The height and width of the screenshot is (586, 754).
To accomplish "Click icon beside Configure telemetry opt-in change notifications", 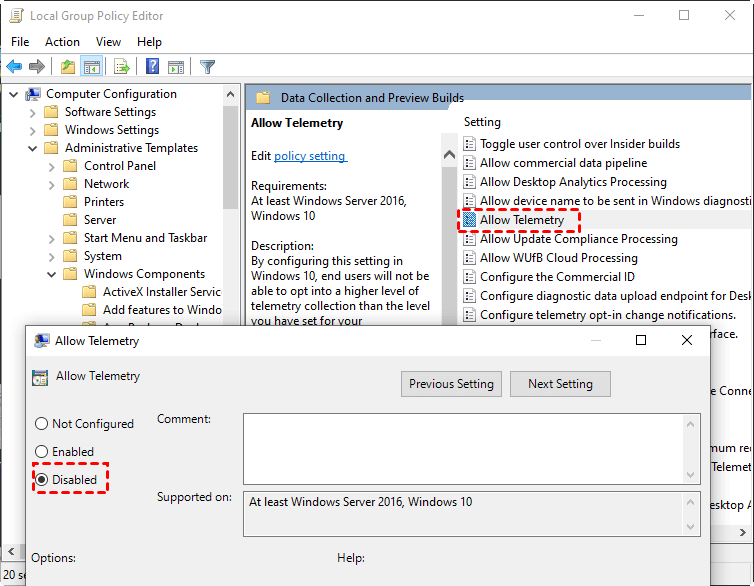I will 469,315.
